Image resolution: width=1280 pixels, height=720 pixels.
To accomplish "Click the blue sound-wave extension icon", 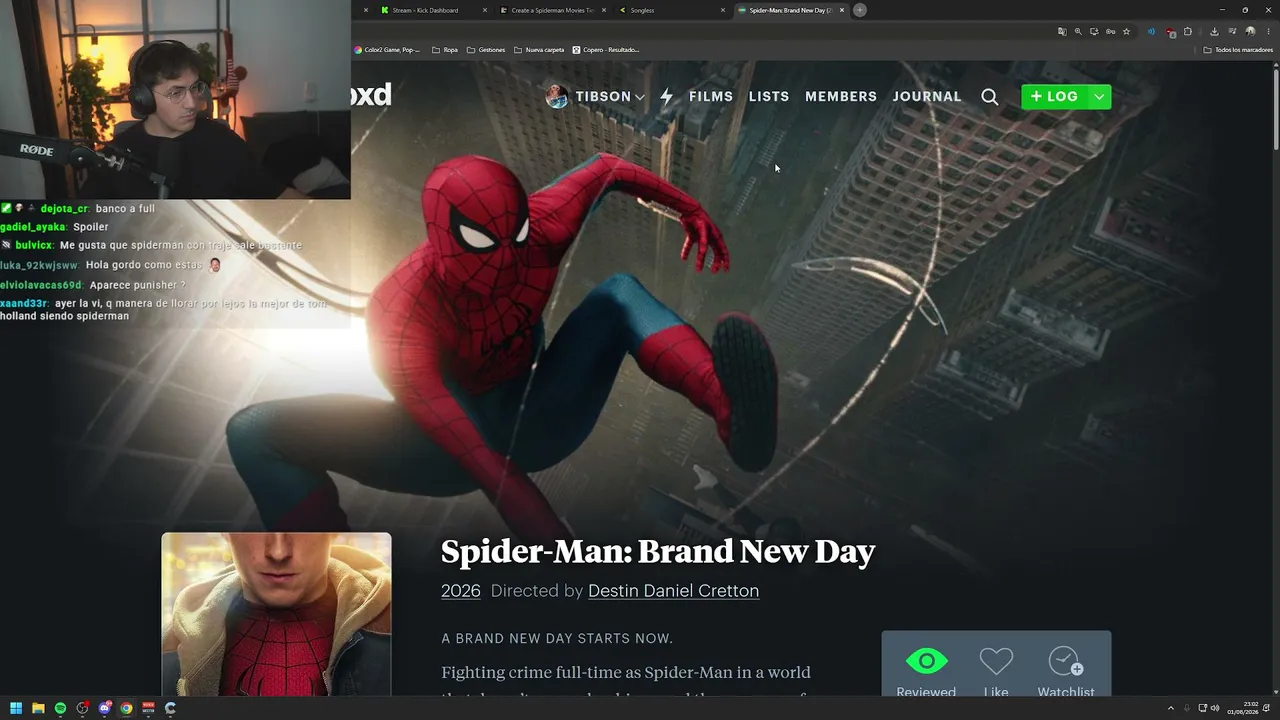I will [x=1151, y=32].
